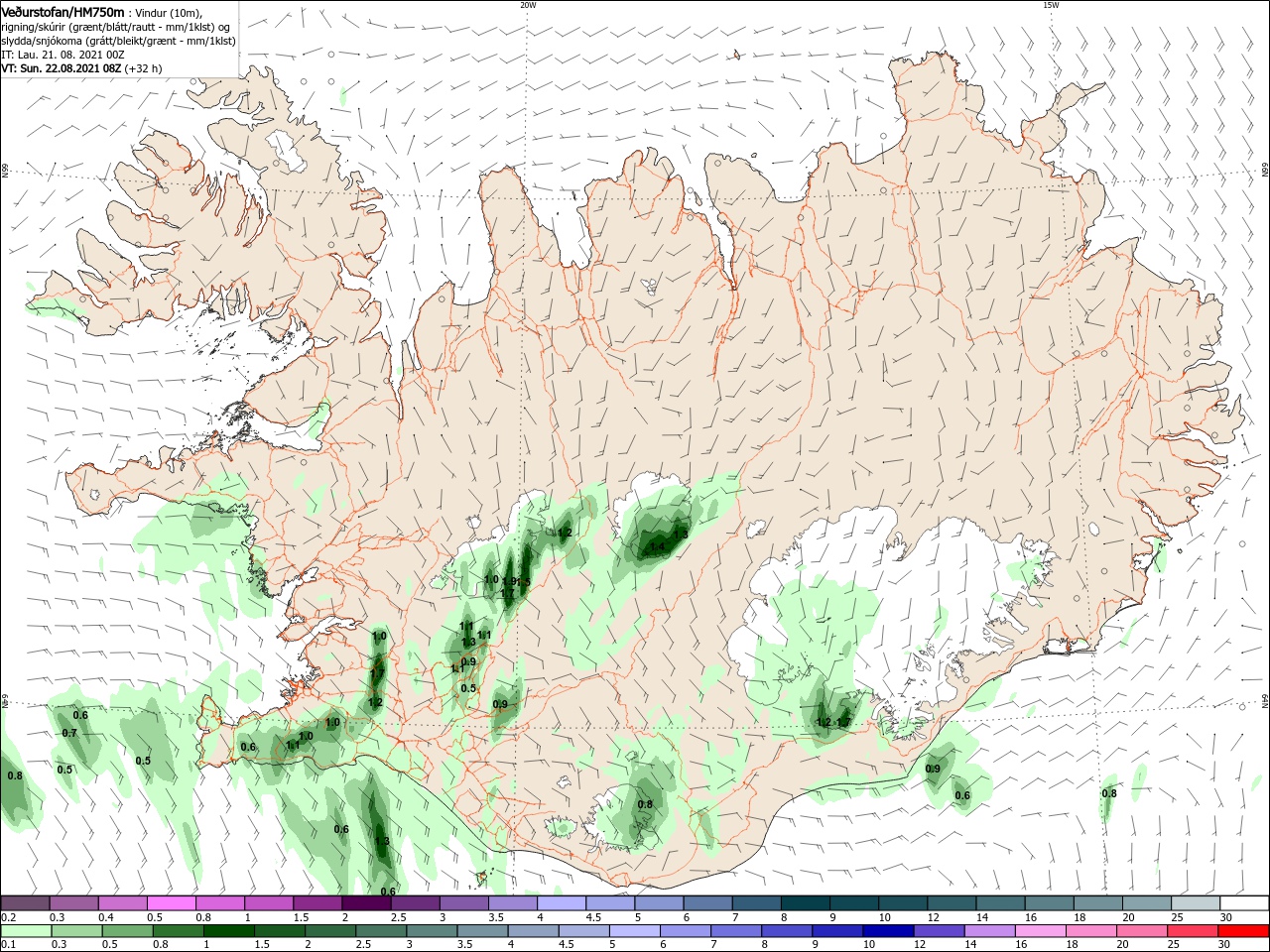Choose the green 0.8 rain-scale swatch
The width and height of the screenshot is (1270, 952).
coord(178,931)
